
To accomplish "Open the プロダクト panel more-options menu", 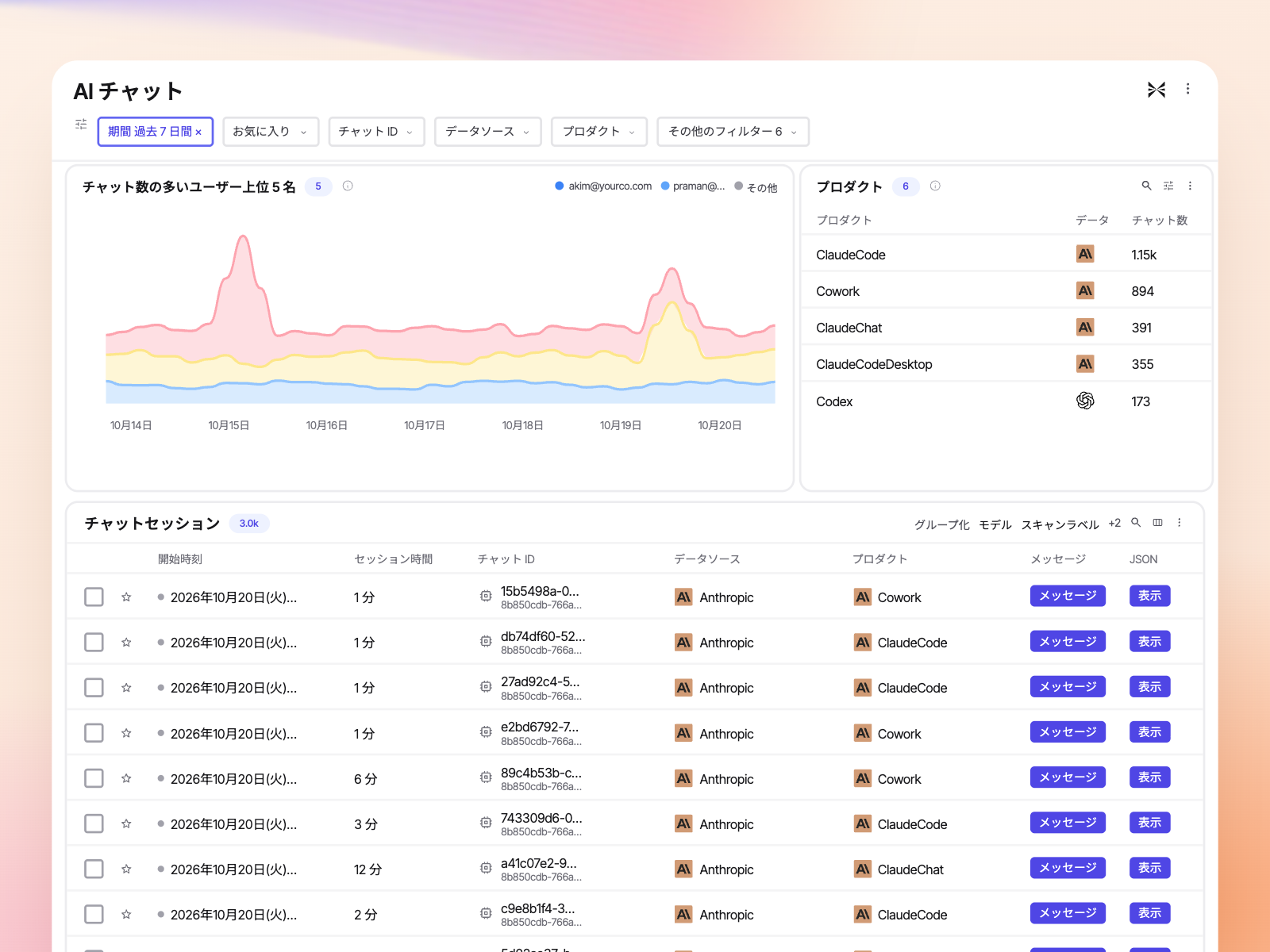I will pyautogui.click(x=1190, y=186).
